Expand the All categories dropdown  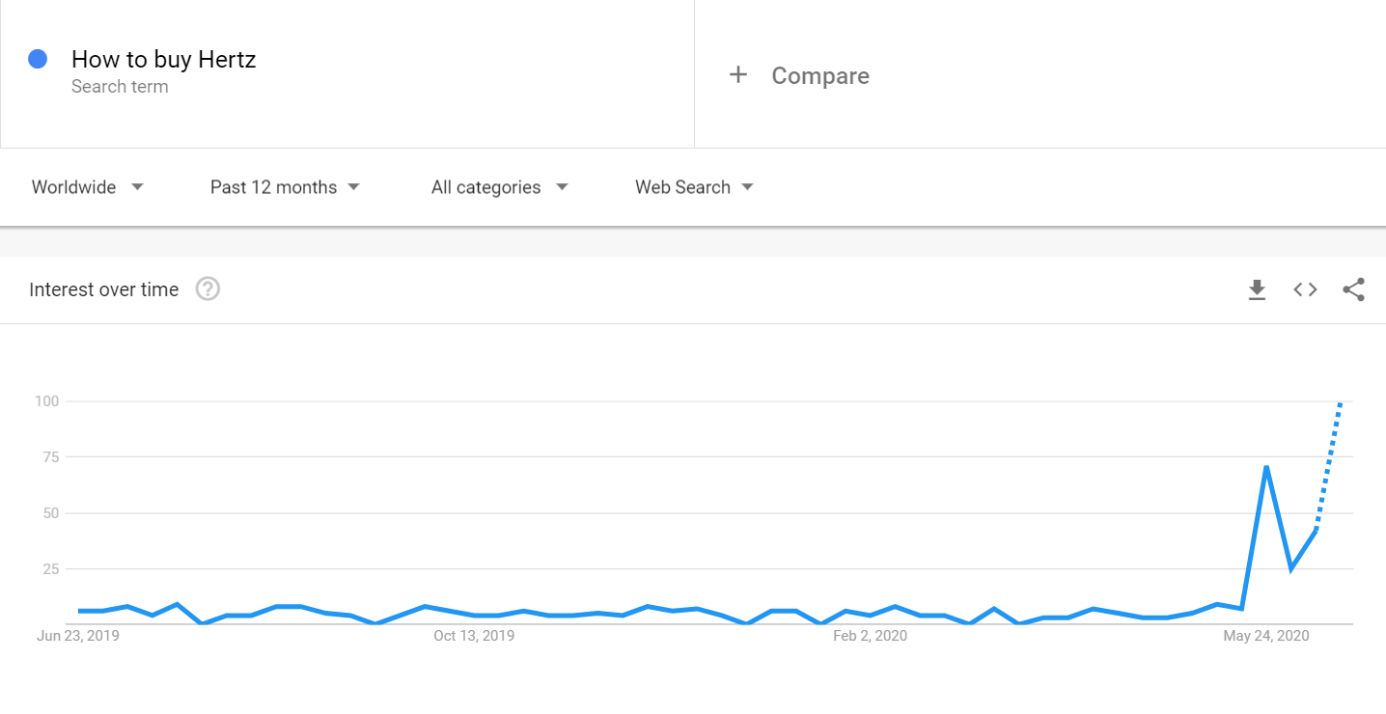499,187
